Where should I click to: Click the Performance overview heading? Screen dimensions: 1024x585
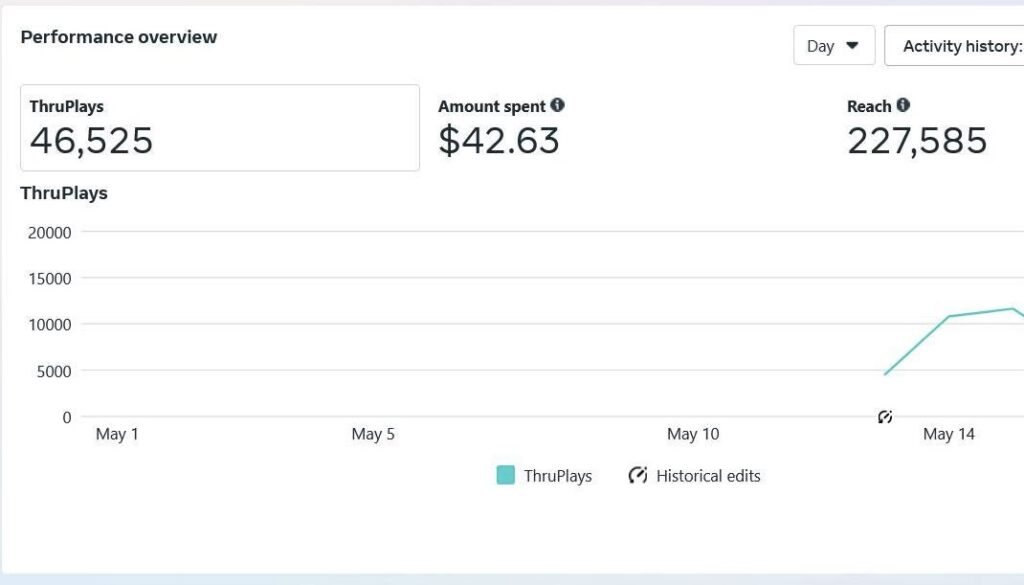[x=119, y=37]
